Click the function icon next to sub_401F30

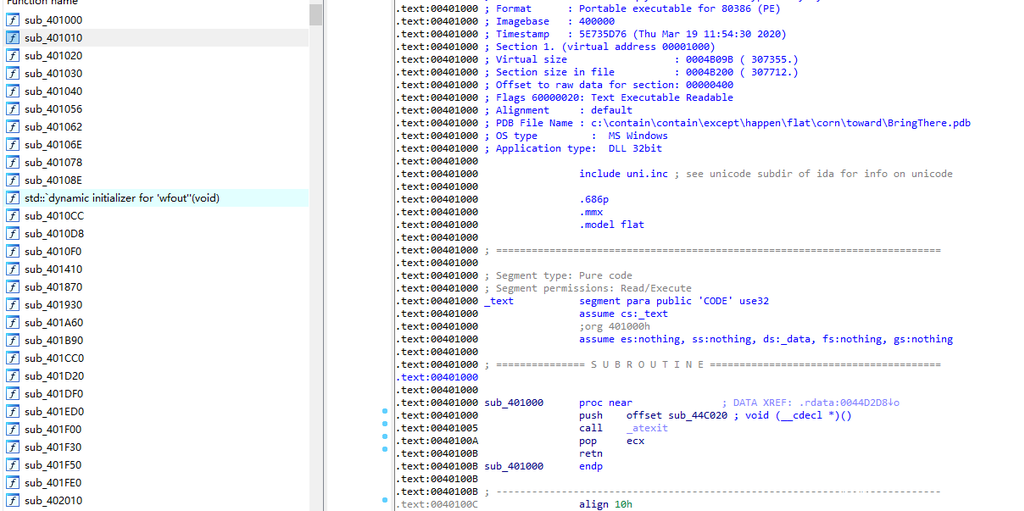[x=13, y=447]
